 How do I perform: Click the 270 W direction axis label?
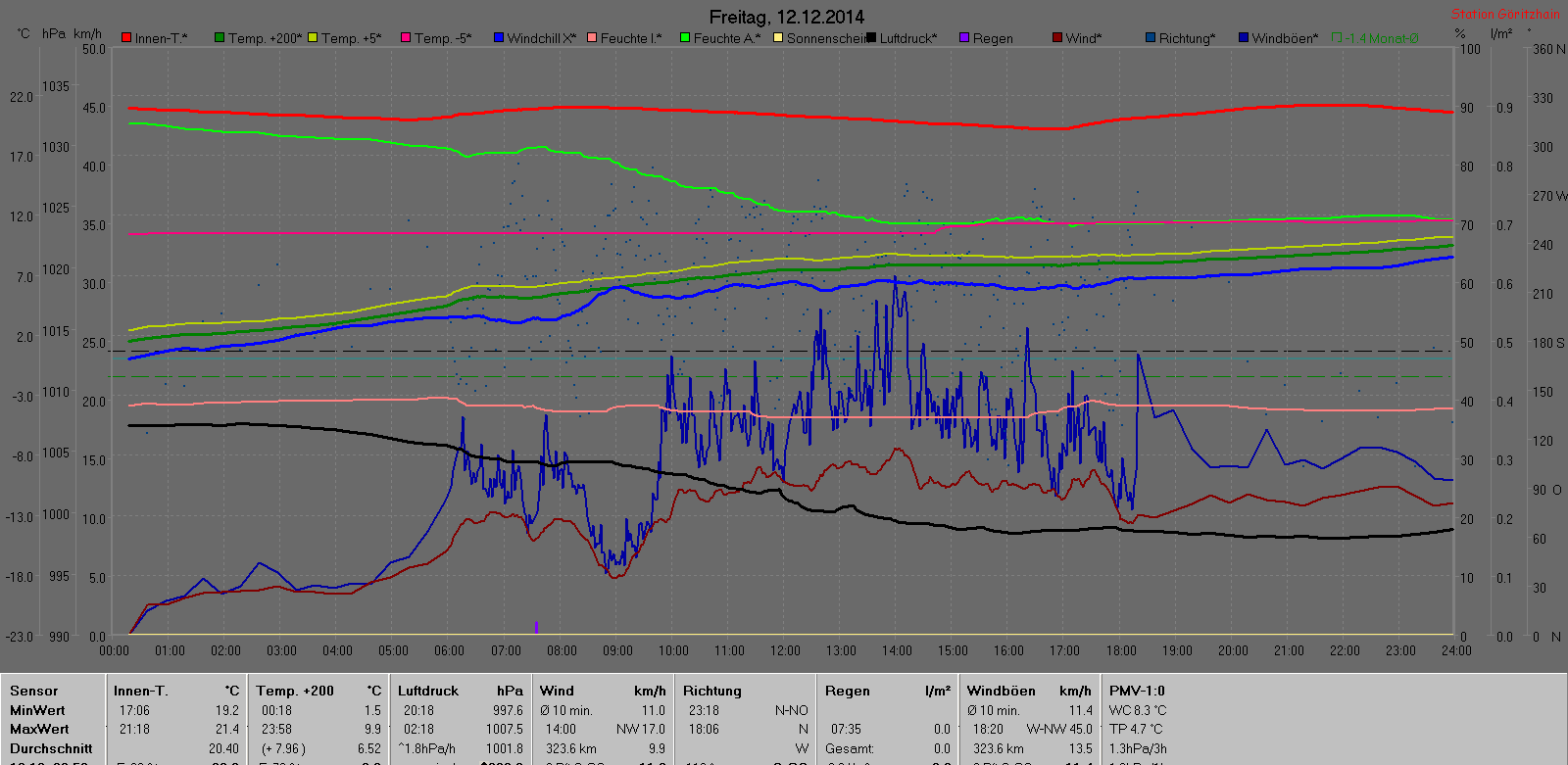[1549, 196]
